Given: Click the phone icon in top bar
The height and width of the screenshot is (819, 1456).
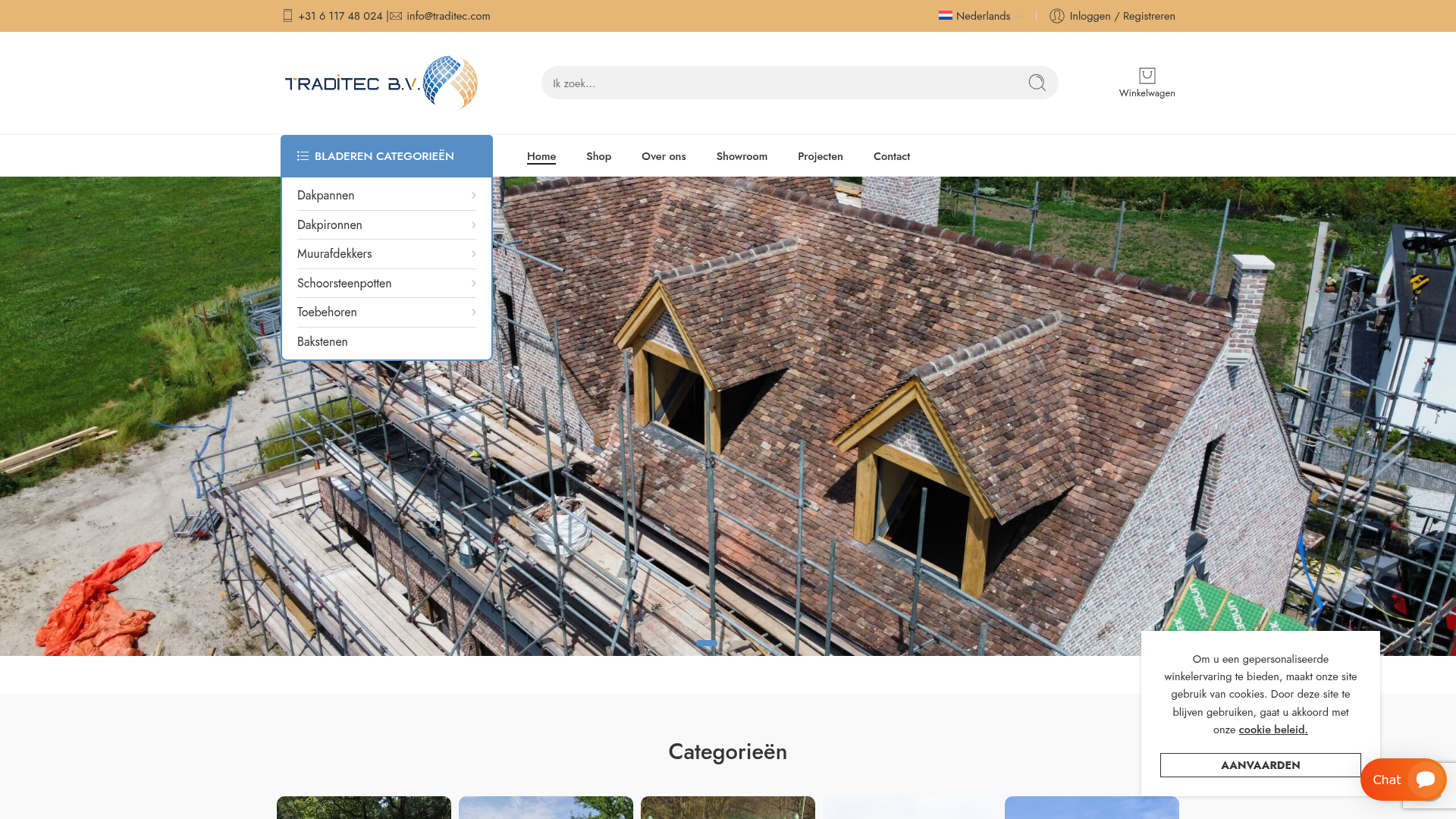Looking at the screenshot, I should click(x=287, y=16).
